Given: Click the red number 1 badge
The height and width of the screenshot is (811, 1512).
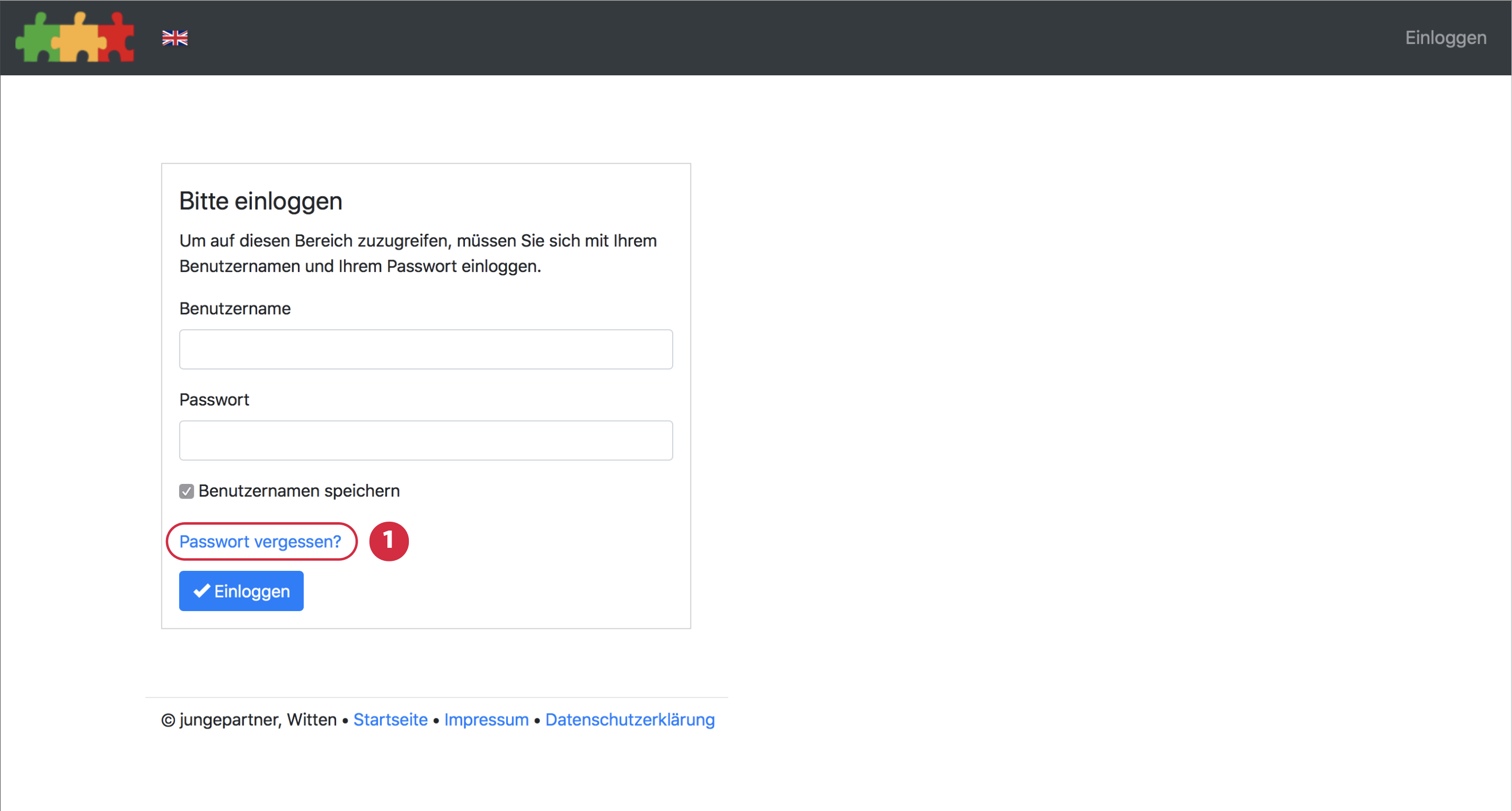Looking at the screenshot, I should pyautogui.click(x=388, y=540).
